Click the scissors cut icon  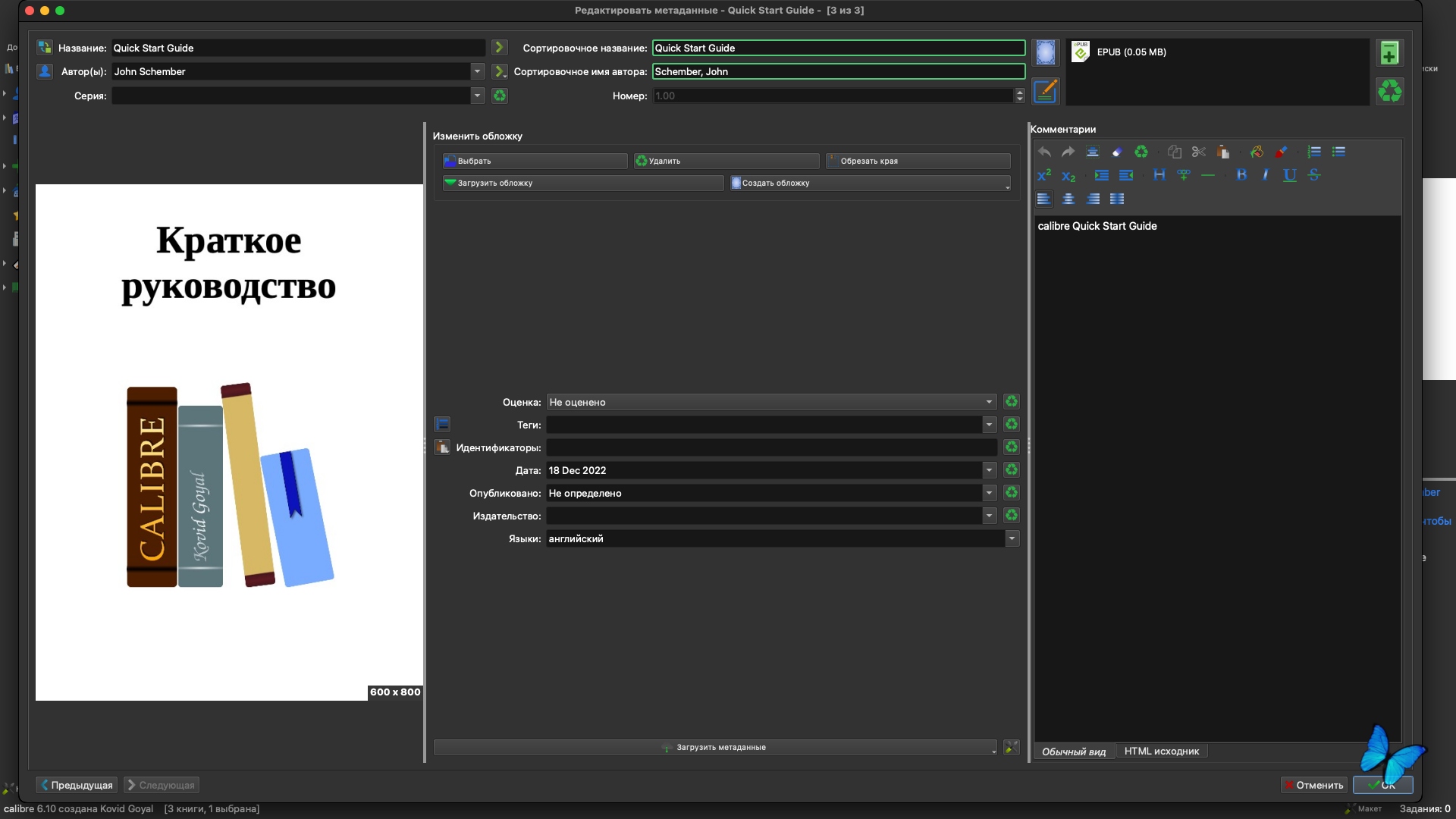[x=1198, y=152]
